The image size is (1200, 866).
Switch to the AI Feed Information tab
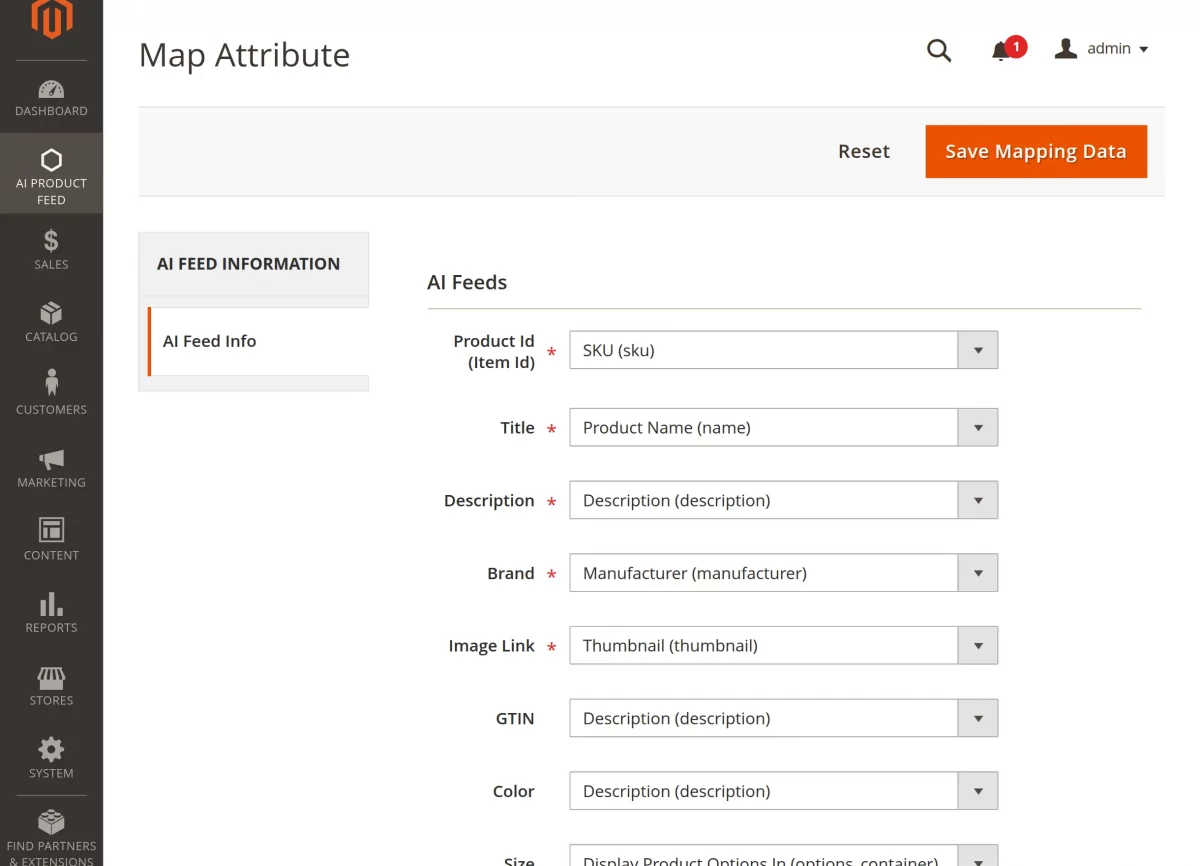tap(248, 263)
